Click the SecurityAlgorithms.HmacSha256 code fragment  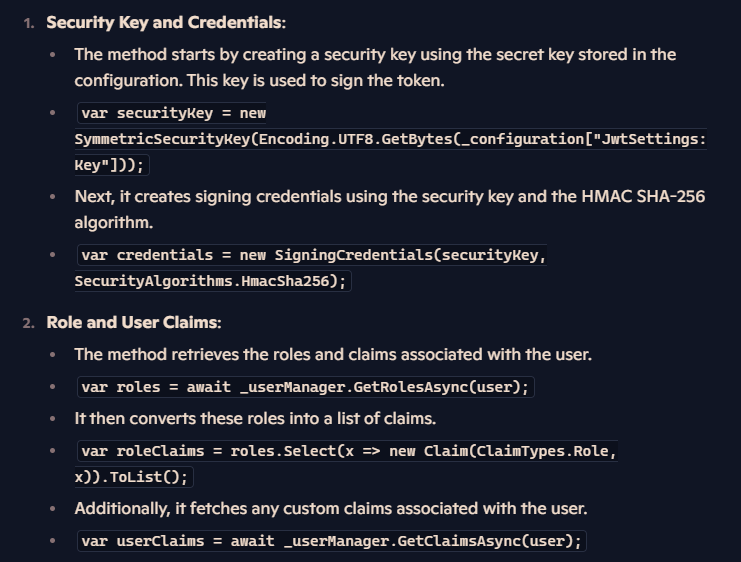pyautogui.click(x=213, y=281)
